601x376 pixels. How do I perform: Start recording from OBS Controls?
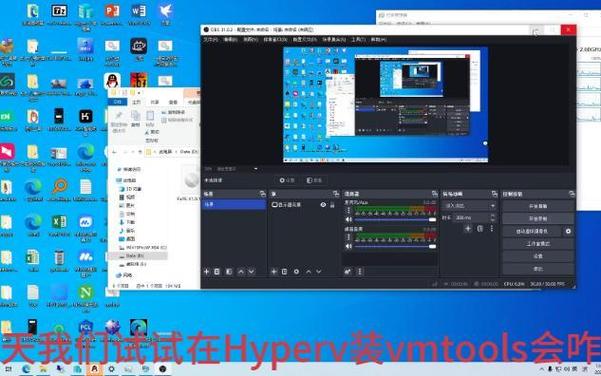pyautogui.click(x=538, y=219)
